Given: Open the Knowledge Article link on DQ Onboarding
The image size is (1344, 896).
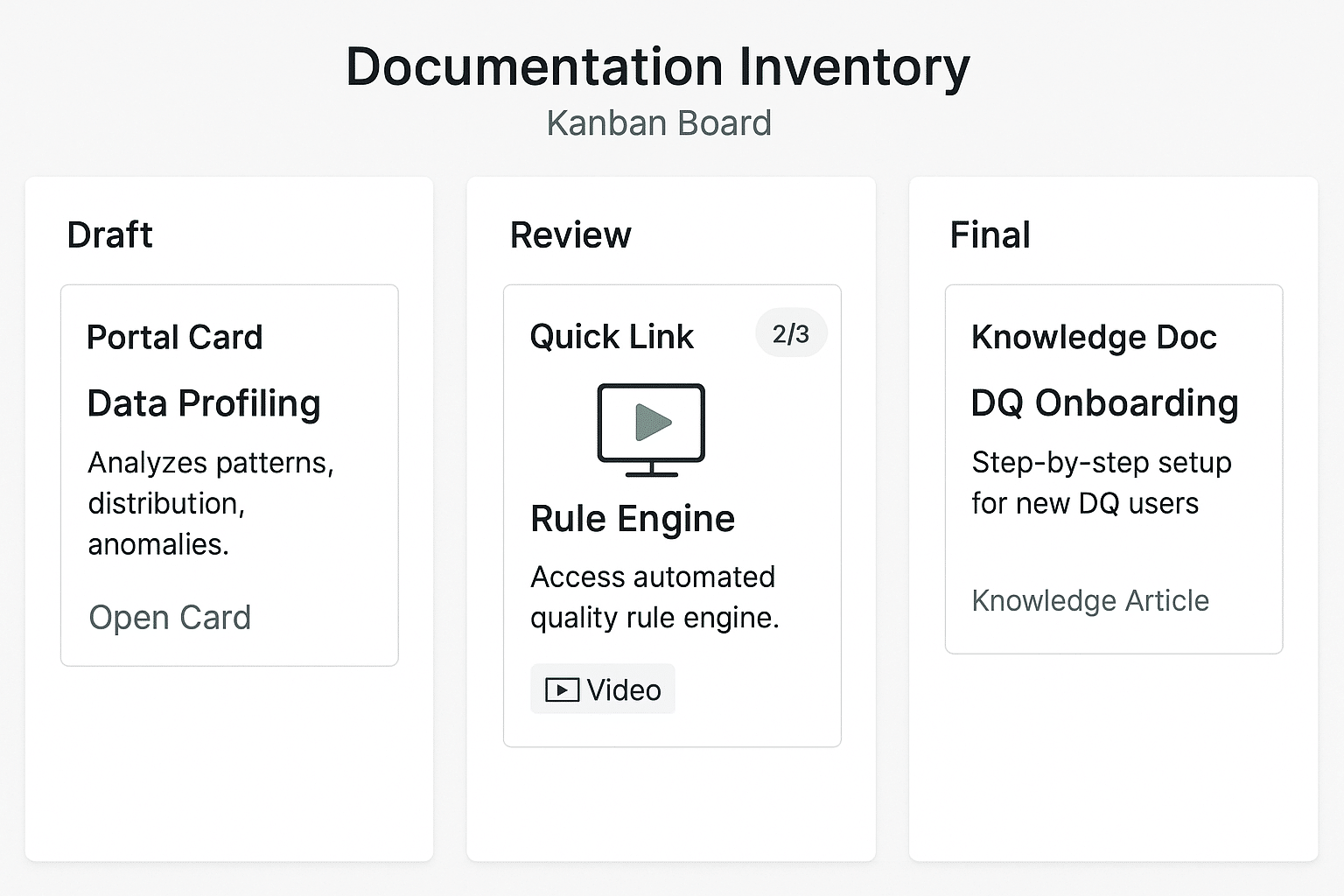Looking at the screenshot, I should pyautogui.click(x=1089, y=601).
